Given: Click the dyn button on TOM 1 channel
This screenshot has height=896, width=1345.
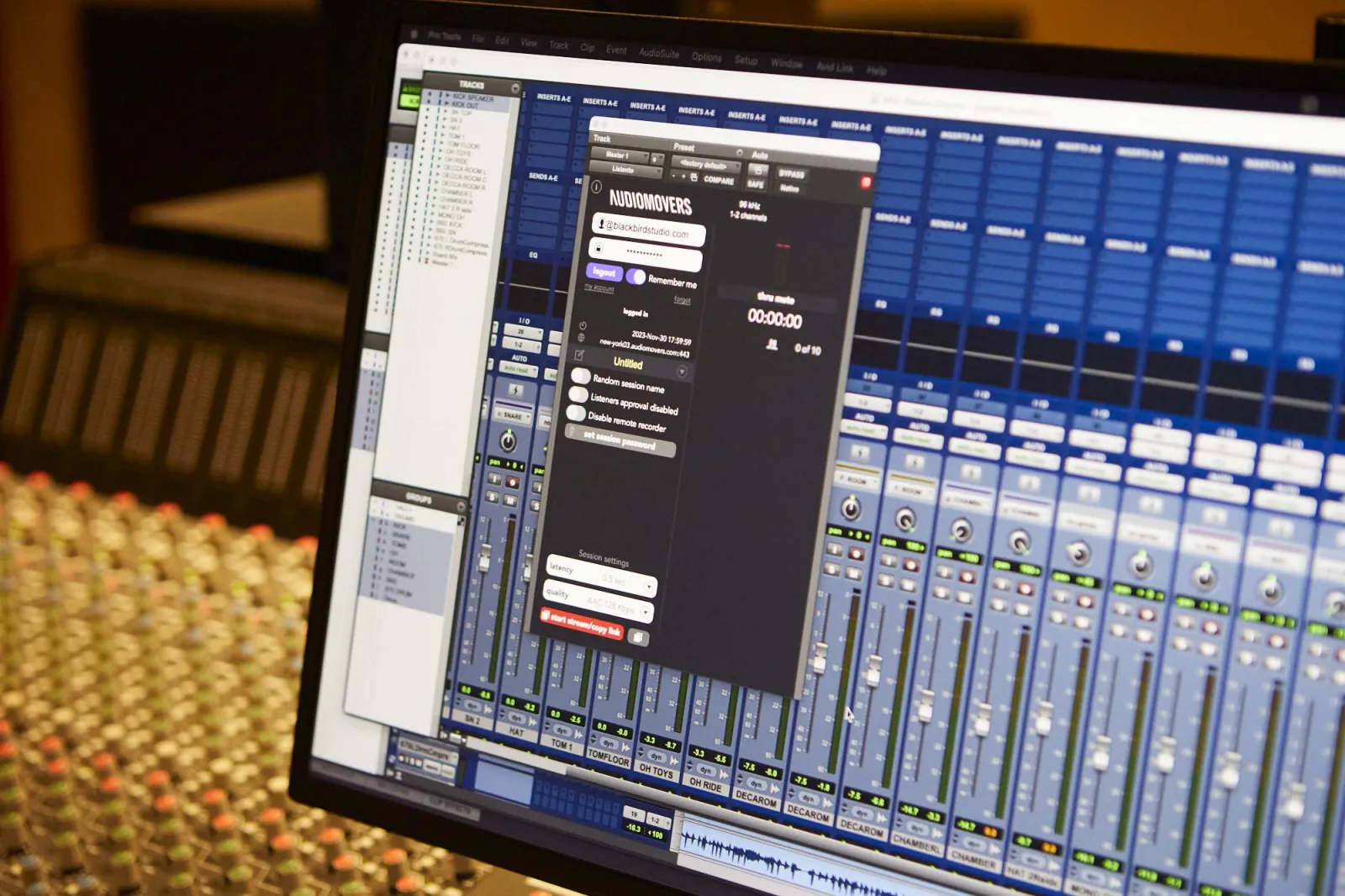Looking at the screenshot, I should (x=562, y=730).
